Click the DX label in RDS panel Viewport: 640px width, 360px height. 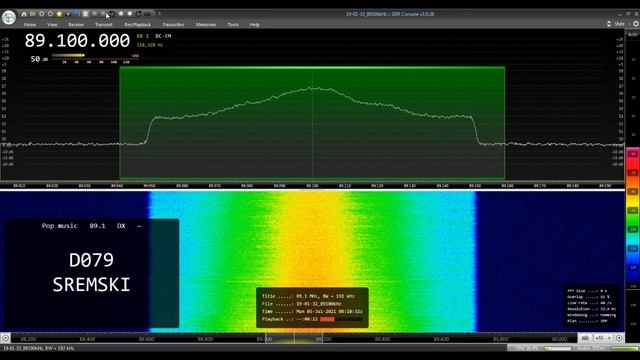pos(121,226)
